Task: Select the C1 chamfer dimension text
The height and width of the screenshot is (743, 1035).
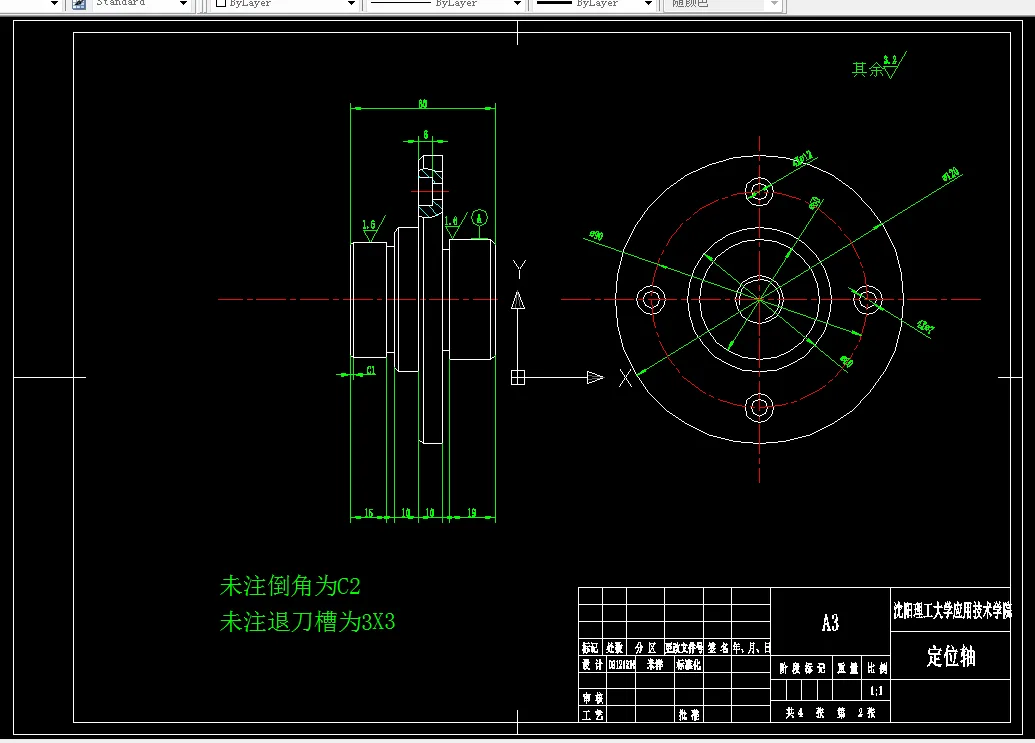Action: [x=371, y=370]
